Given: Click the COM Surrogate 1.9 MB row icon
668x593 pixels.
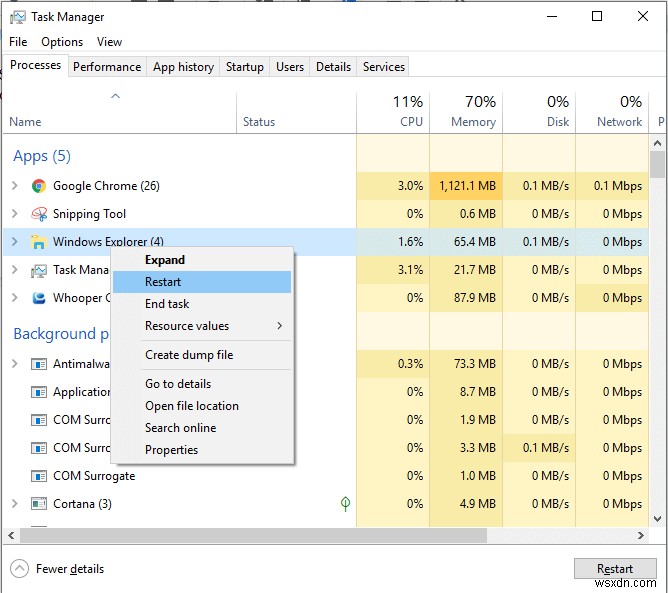Looking at the screenshot, I should point(39,420).
